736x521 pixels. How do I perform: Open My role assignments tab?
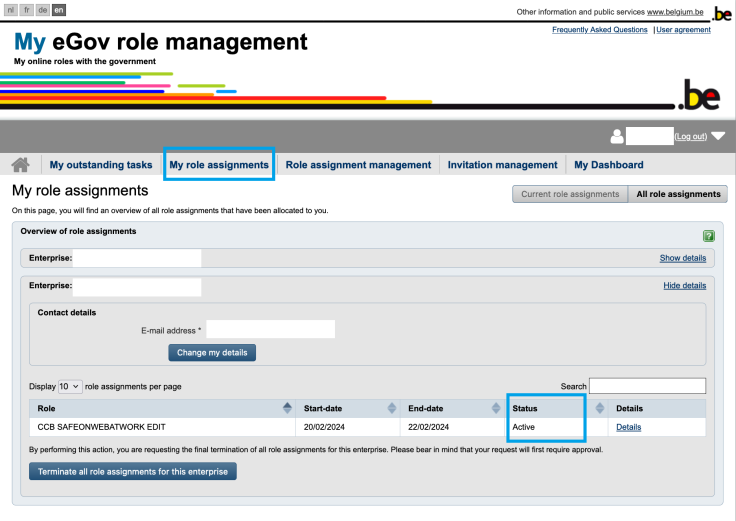point(219,165)
